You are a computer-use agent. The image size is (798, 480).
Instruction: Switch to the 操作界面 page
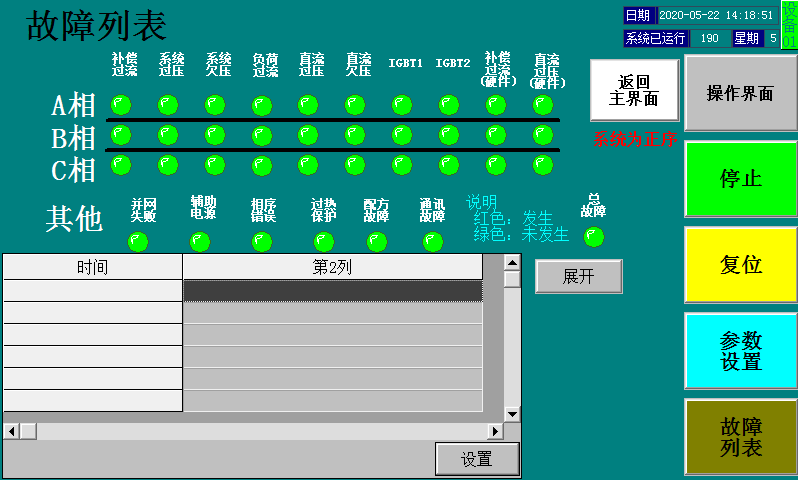point(740,93)
